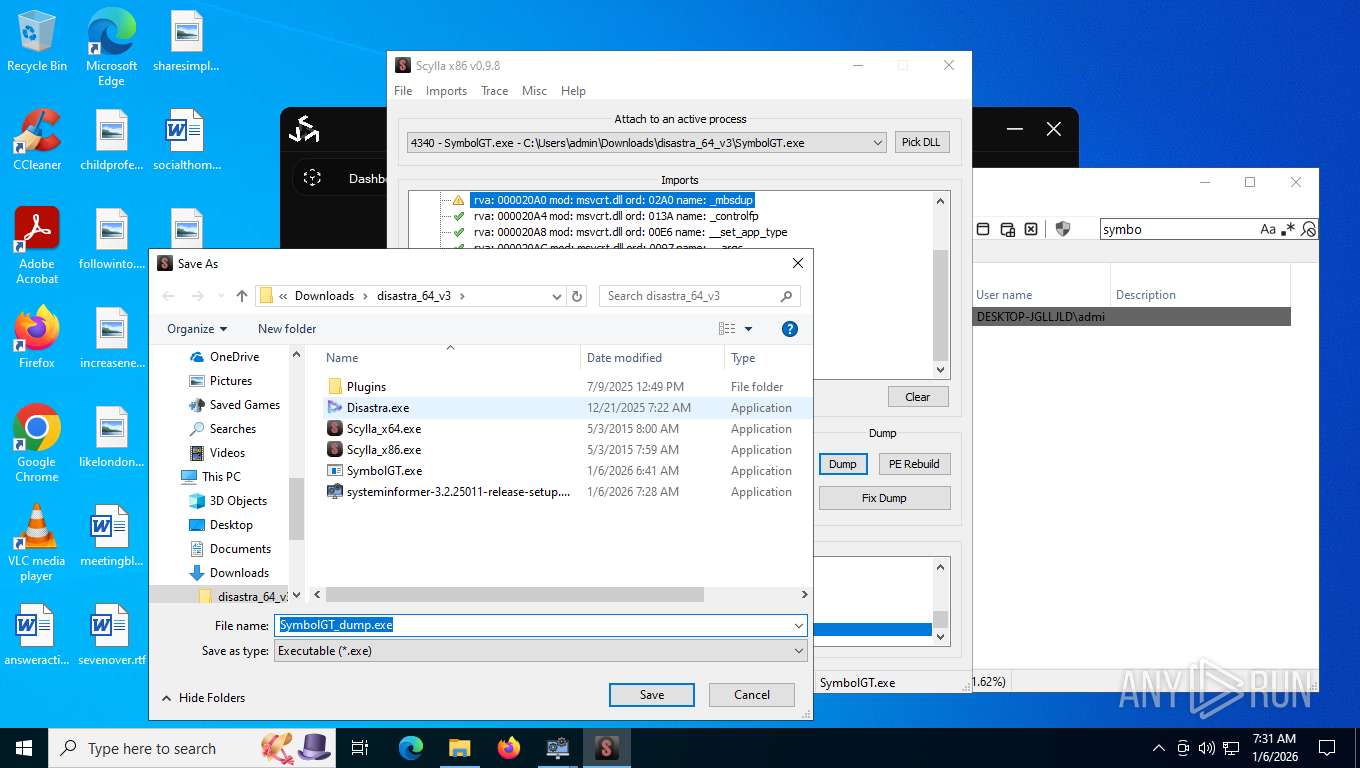The height and width of the screenshot is (768, 1360).
Task: Open the Scylla Trace menu
Action: tap(494, 91)
